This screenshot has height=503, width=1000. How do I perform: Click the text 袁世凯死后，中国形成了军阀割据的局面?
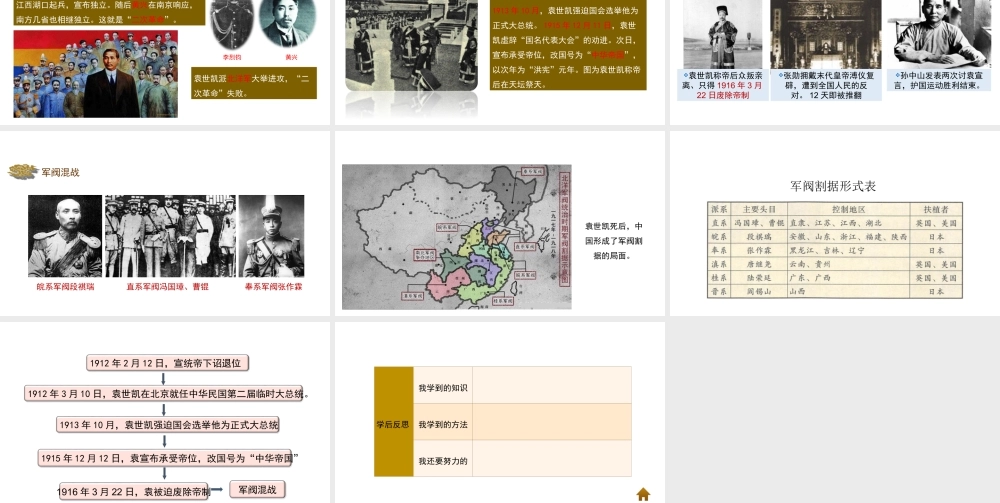(x=614, y=241)
